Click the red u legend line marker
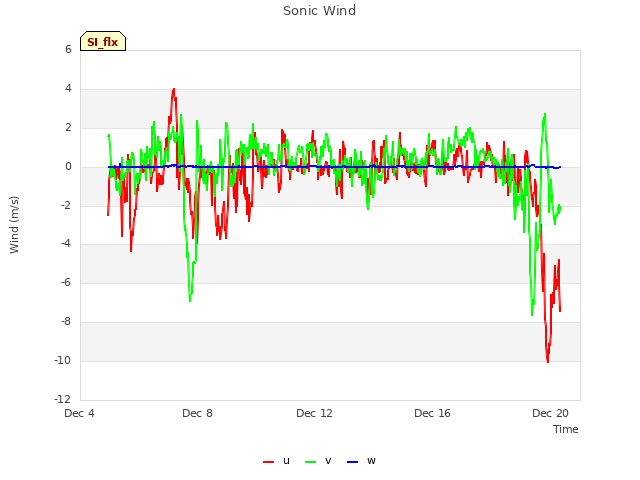The width and height of the screenshot is (640, 480). click(269, 462)
